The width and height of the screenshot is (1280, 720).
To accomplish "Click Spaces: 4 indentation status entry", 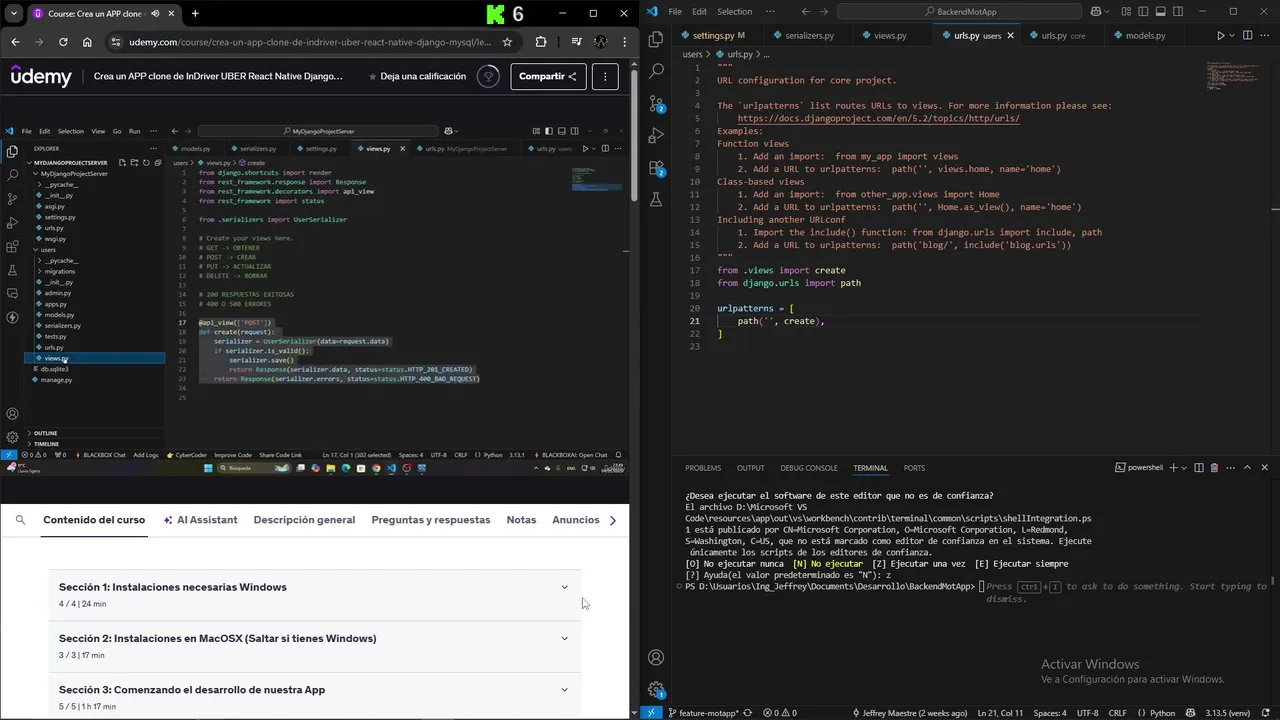I will point(1050,713).
